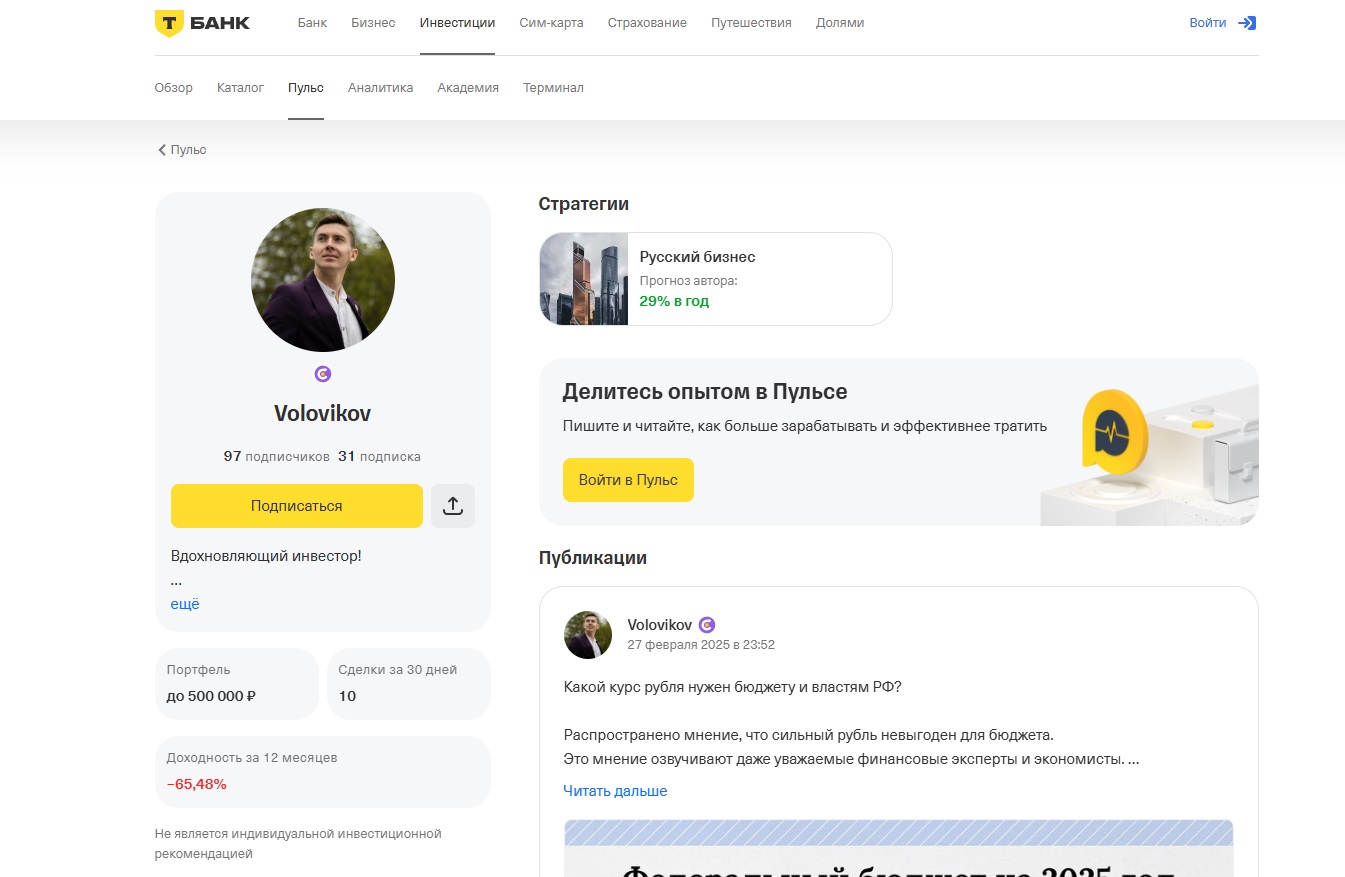Click the −65,48% return value
The height and width of the screenshot is (877, 1345).
(x=197, y=784)
